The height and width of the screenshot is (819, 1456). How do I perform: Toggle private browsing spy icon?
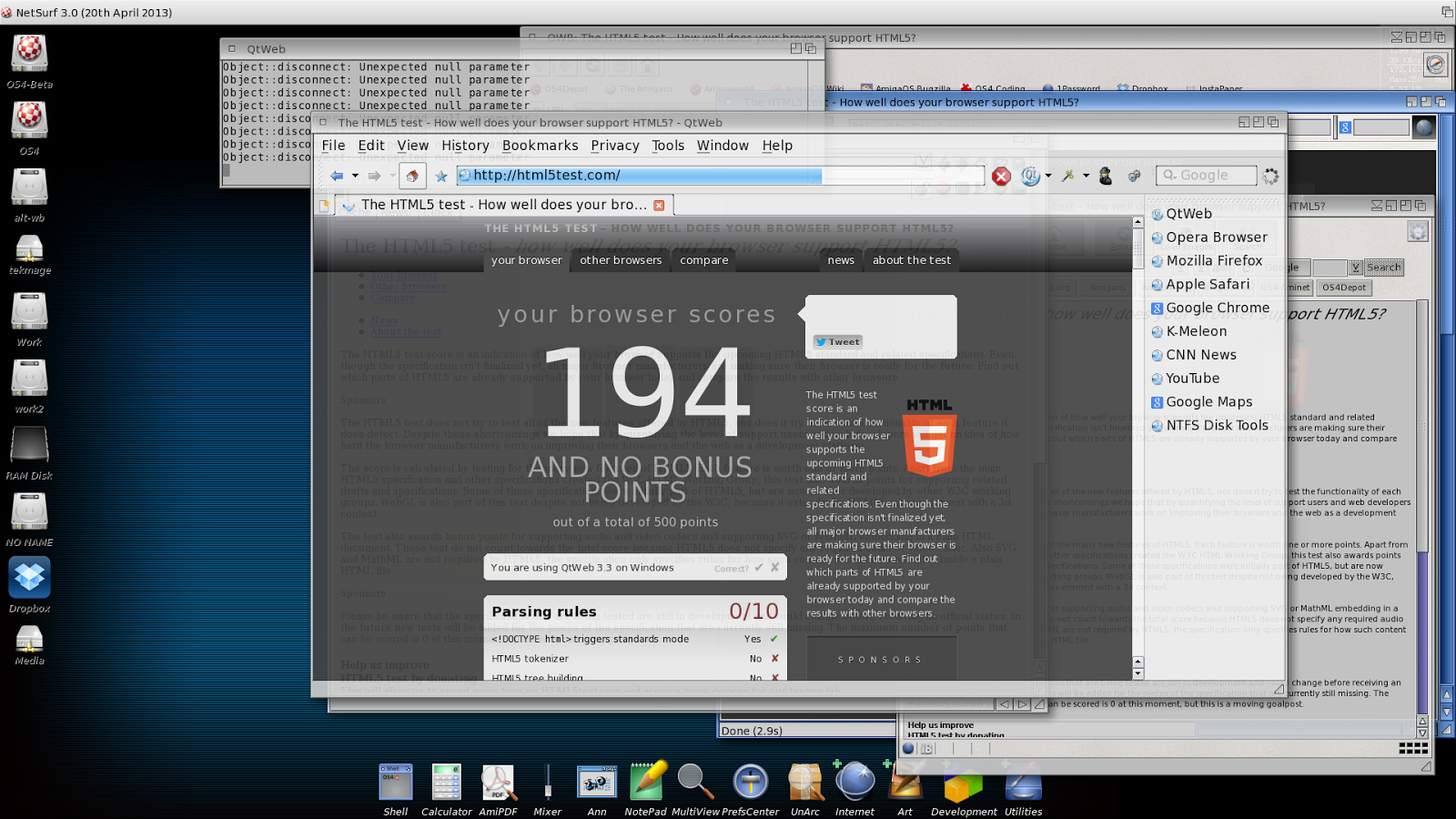[x=1106, y=176]
